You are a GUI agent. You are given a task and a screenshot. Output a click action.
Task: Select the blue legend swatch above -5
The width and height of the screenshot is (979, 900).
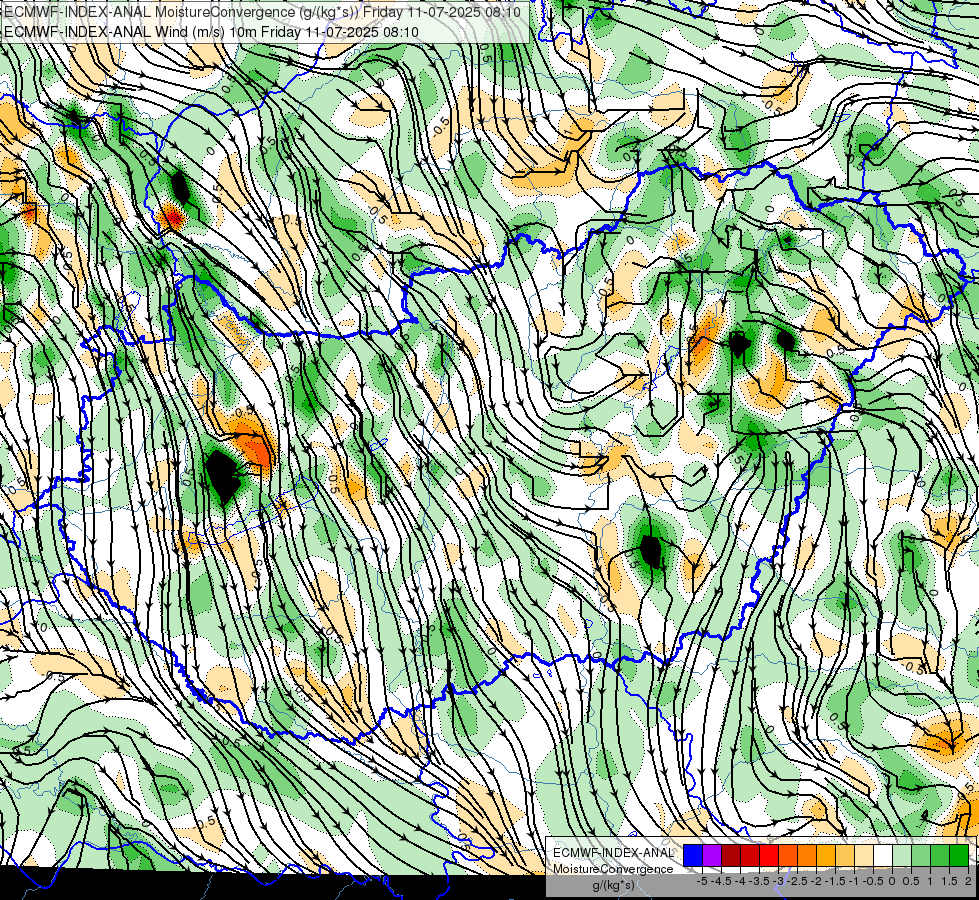[x=693, y=856]
